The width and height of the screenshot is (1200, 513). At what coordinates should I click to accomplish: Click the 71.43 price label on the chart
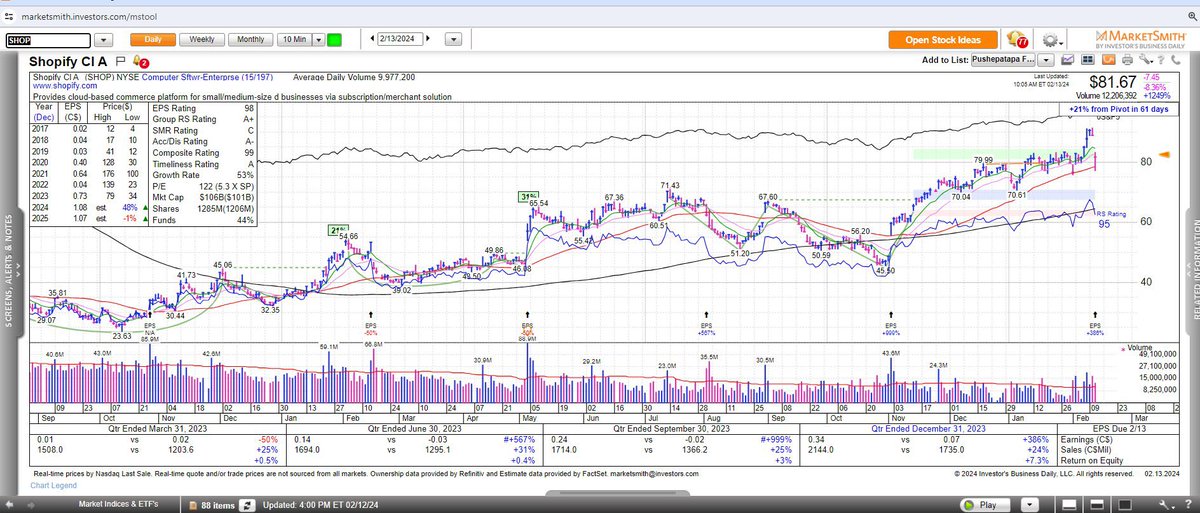[670, 185]
